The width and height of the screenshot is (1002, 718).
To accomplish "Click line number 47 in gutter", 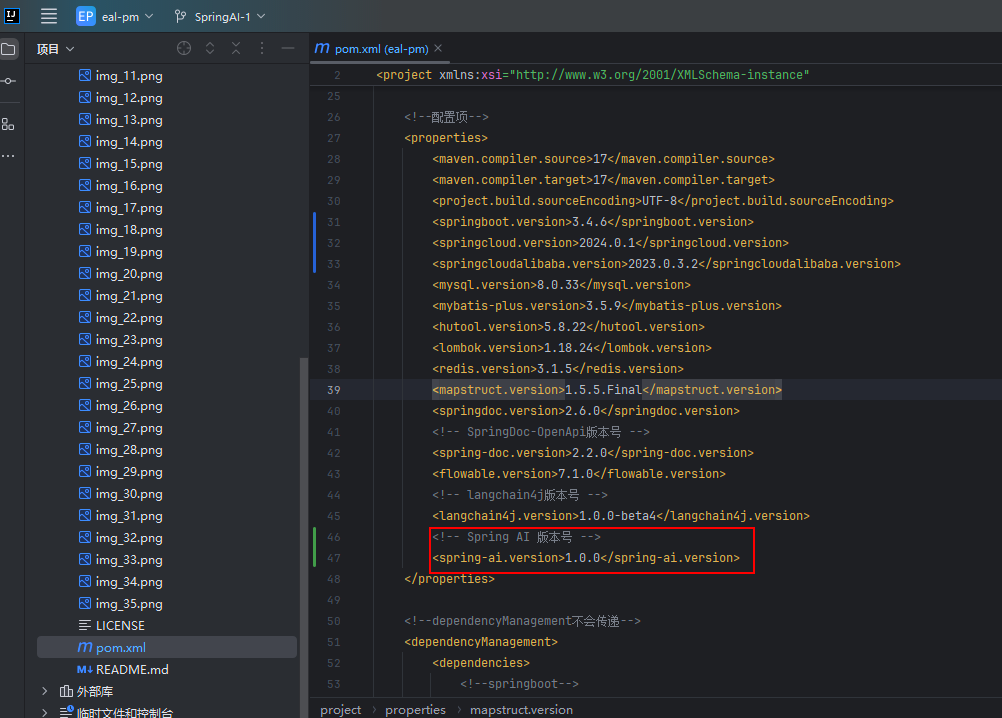I will 334,558.
